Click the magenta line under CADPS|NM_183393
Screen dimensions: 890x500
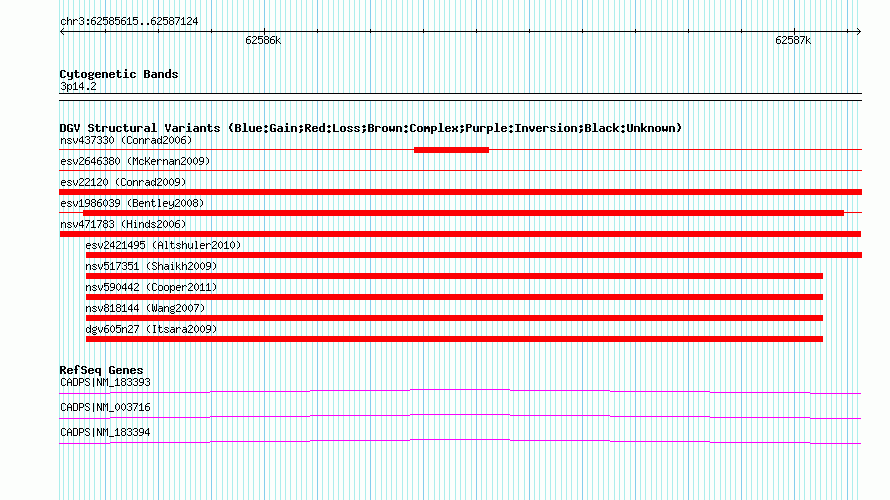click(460, 391)
